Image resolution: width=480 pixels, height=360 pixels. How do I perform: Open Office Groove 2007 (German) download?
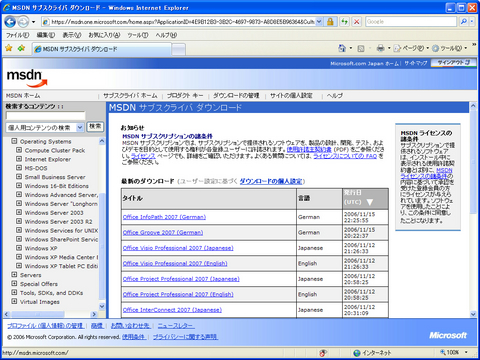(163, 232)
